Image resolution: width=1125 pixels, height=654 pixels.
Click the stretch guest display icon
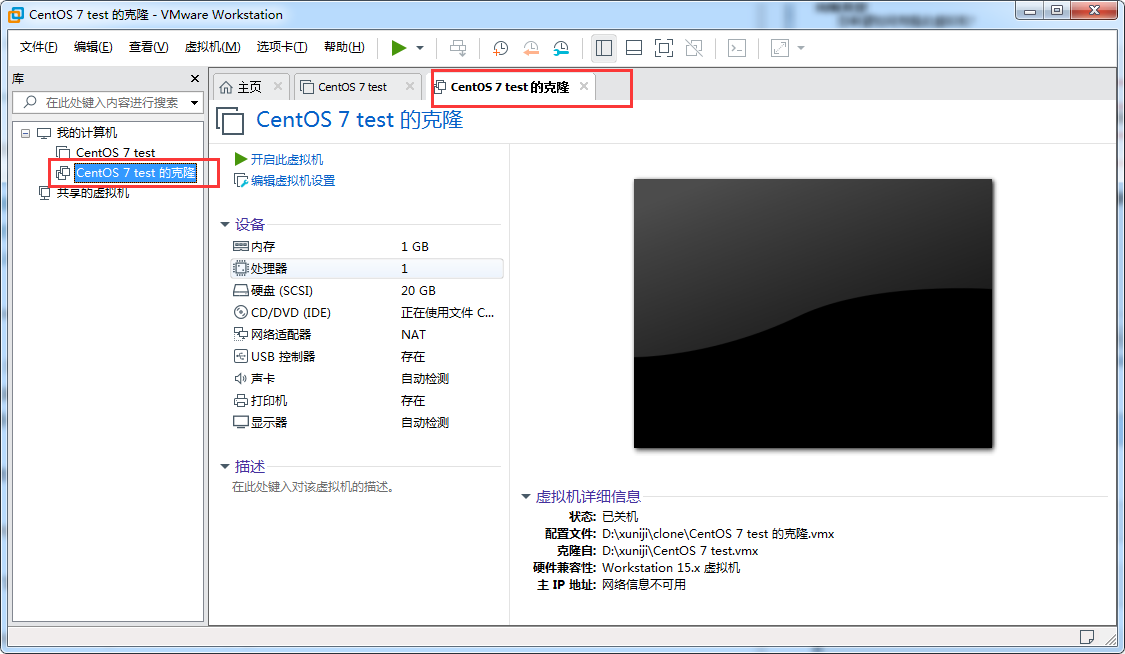coord(780,48)
